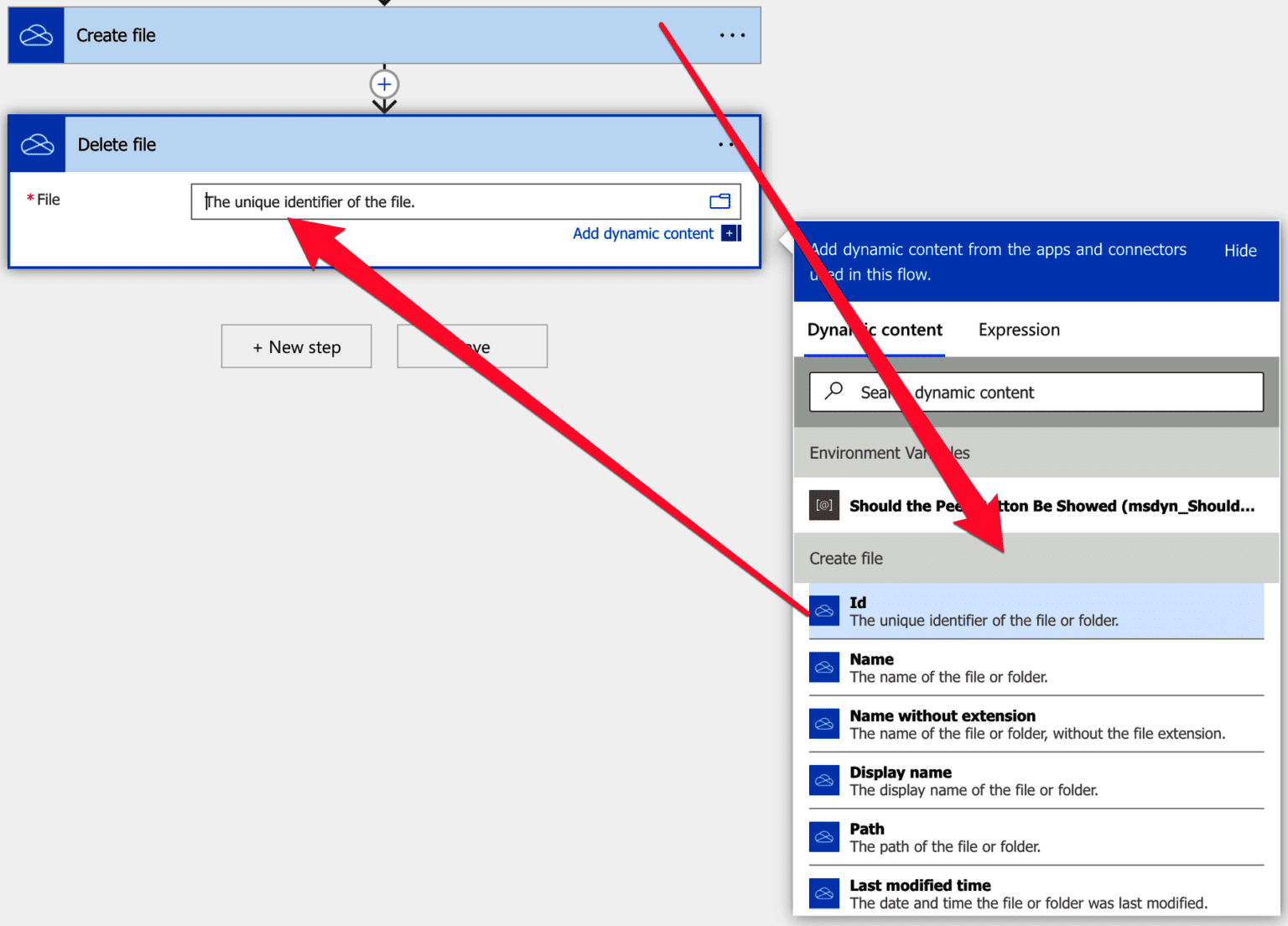Open the ellipsis menu on Create file
1288x926 pixels.
coord(731,34)
